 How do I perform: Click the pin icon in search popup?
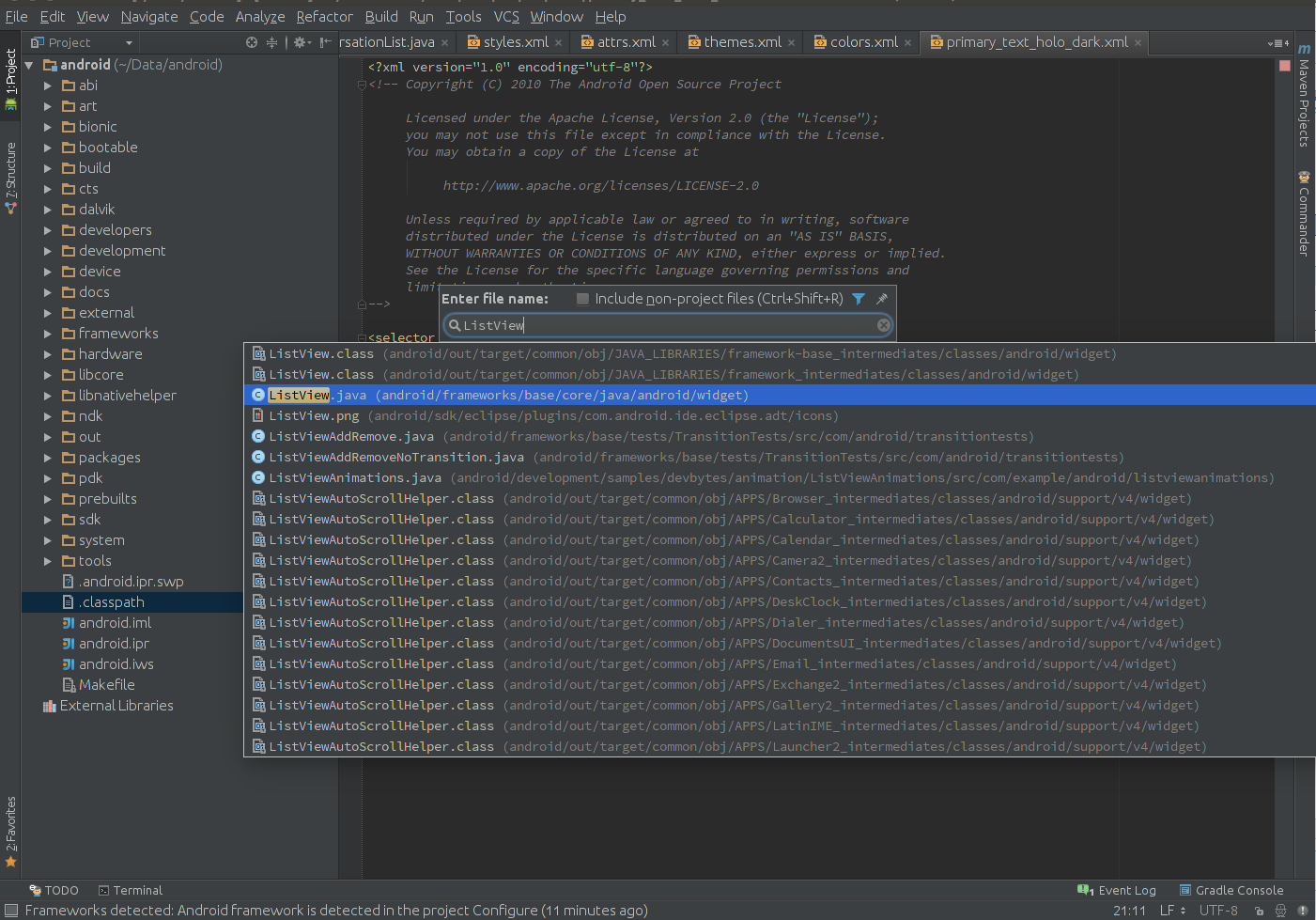[x=881, y=299]
